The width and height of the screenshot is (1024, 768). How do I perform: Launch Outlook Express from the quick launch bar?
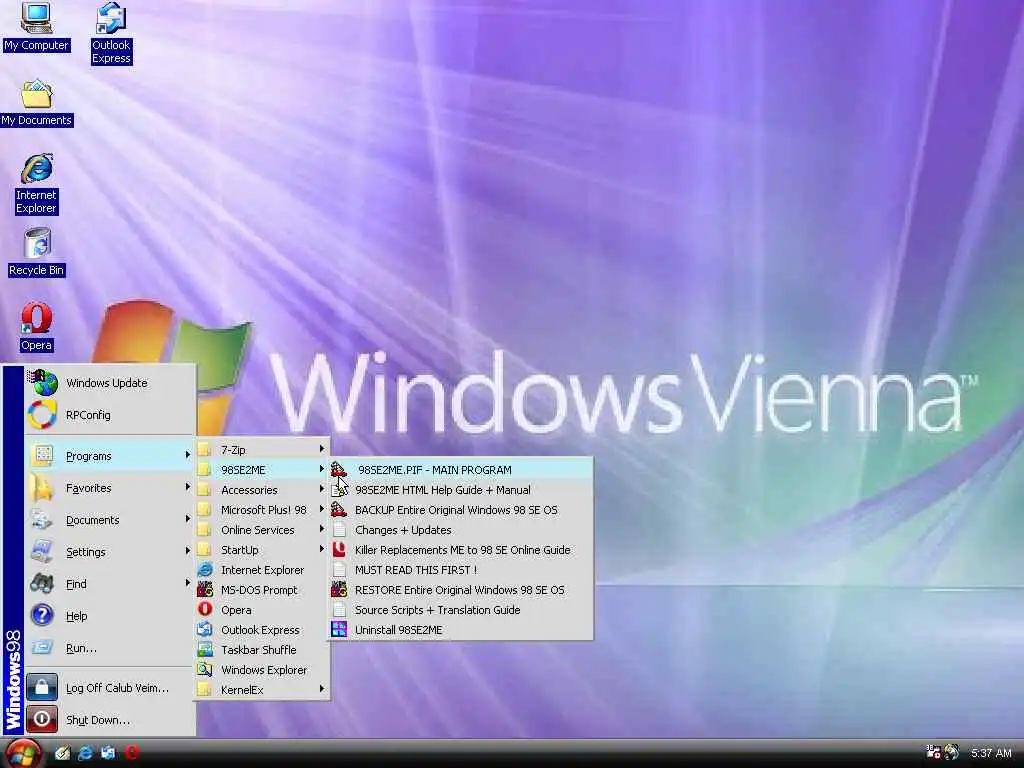coord(108,753)
